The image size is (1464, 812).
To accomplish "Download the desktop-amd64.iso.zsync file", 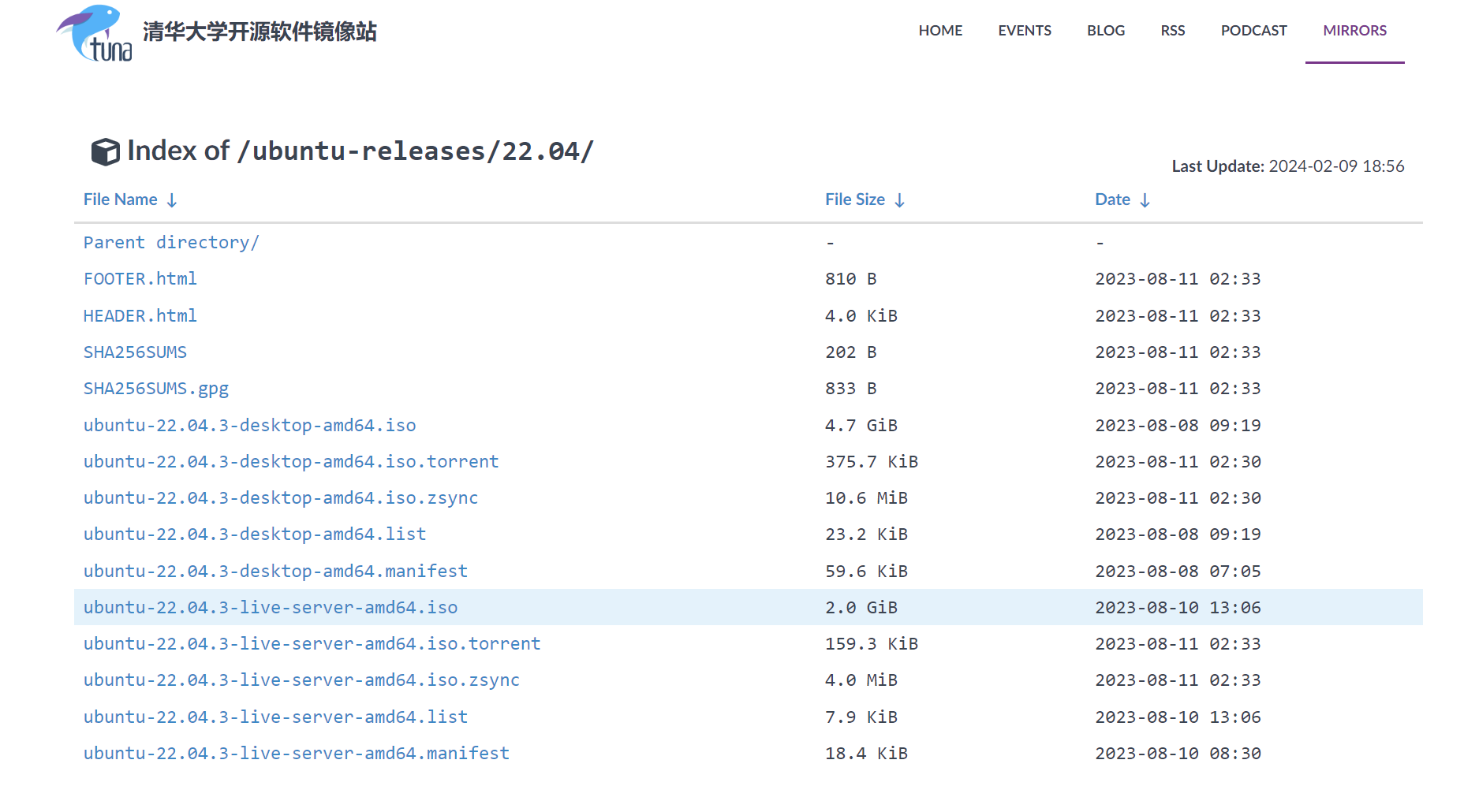I will [x=281, y=498].
